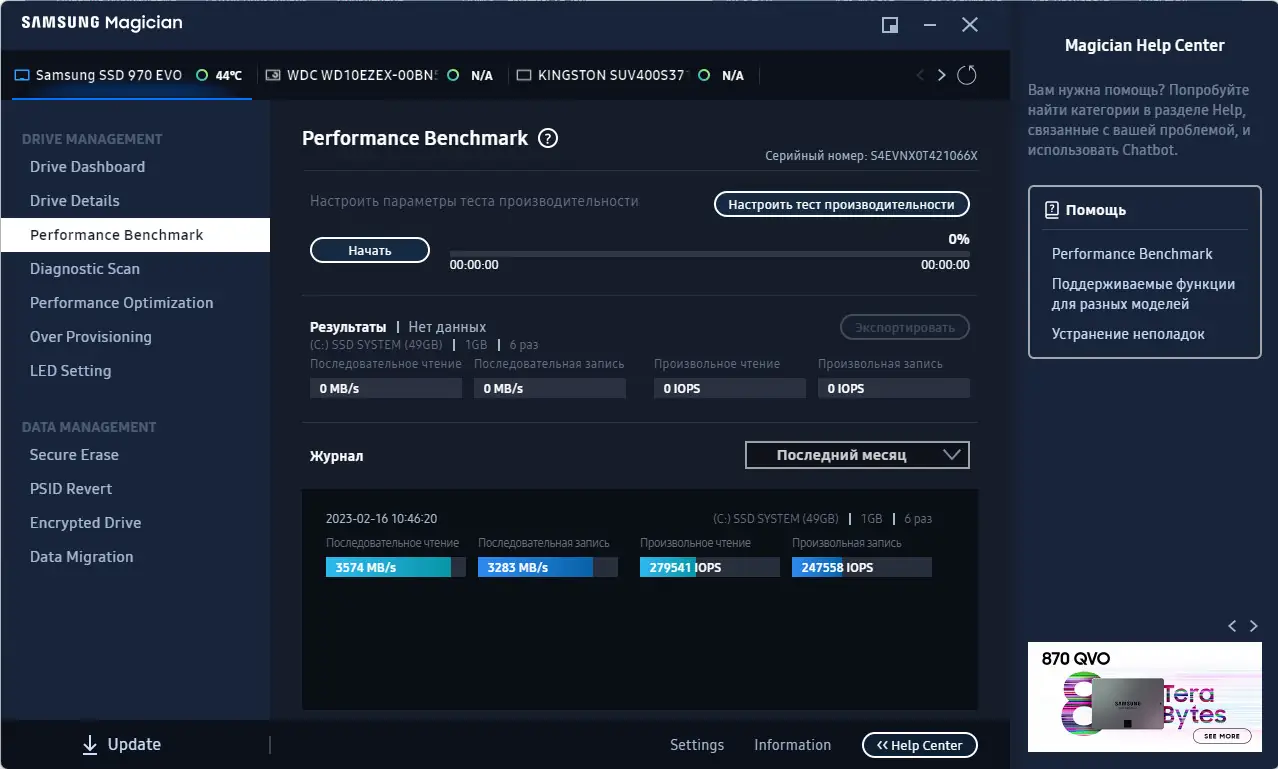This screenshot has width=1278, height=769.
Task: Click the 870 QVO advertisement banner
Action: (x=1145, y=697)
